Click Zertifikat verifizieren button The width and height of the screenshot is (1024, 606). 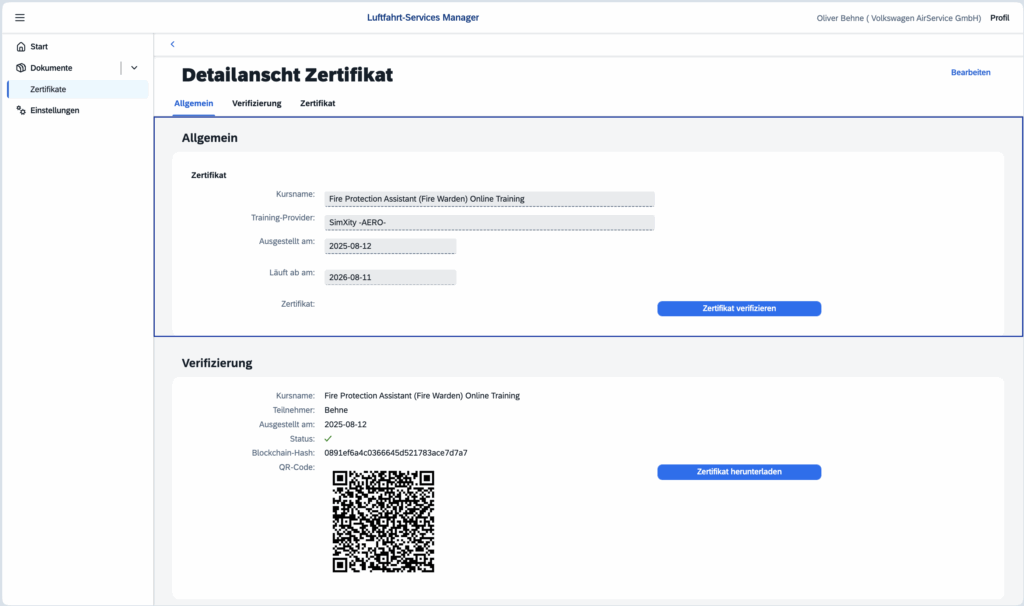click(x=739, y=308)
